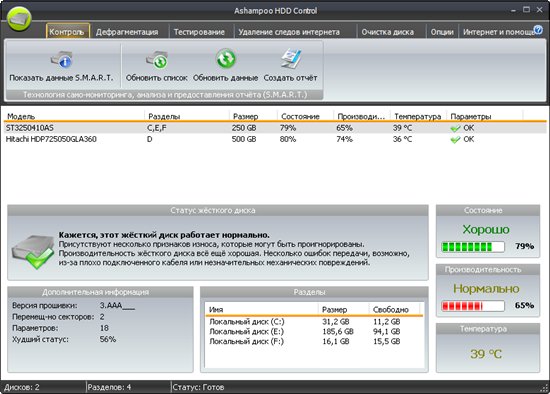Sort drives by Температура column header
This screenshot has height=394, width=550.
(417, 116)
